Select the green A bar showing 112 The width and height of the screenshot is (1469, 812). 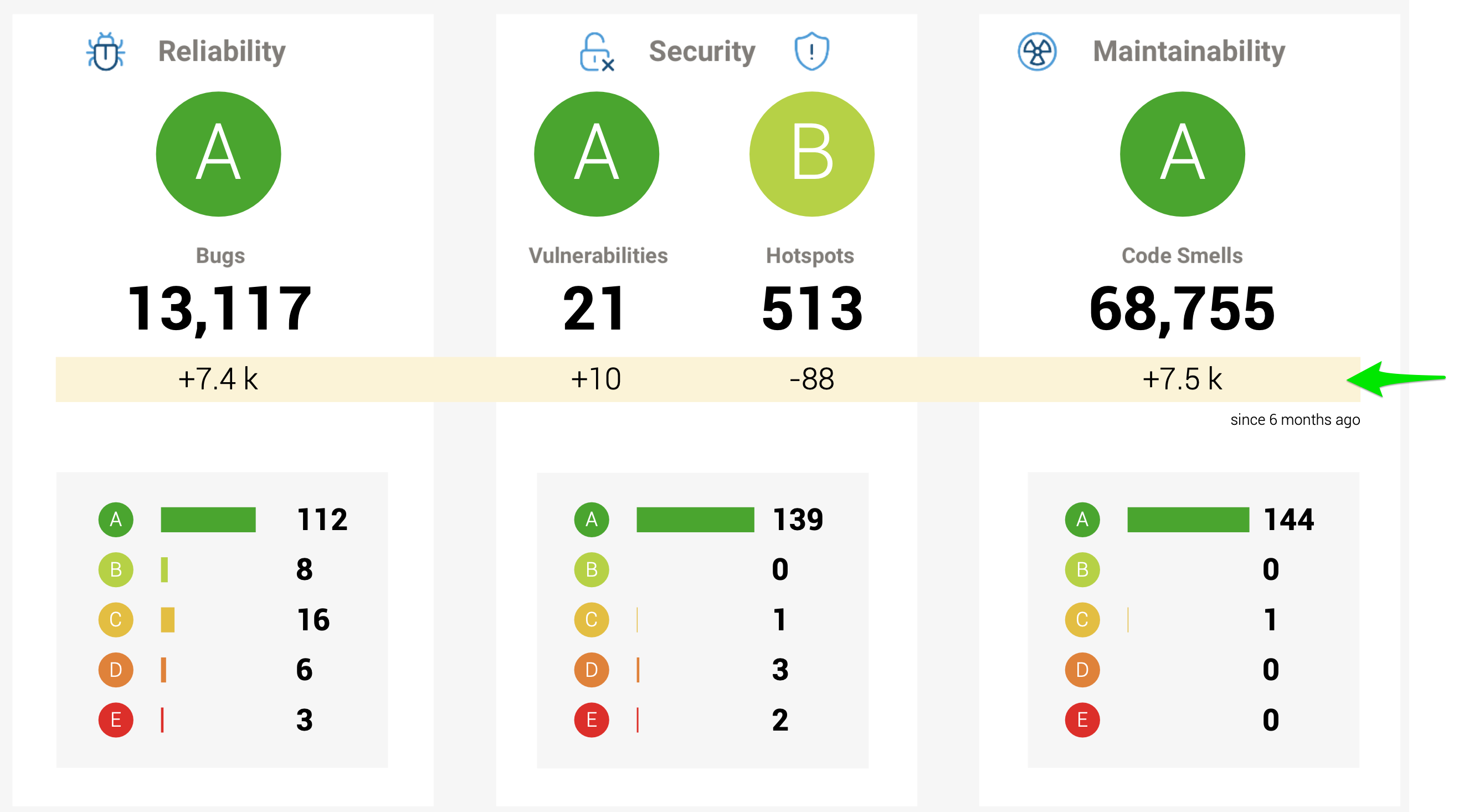[x=208, y=520]
